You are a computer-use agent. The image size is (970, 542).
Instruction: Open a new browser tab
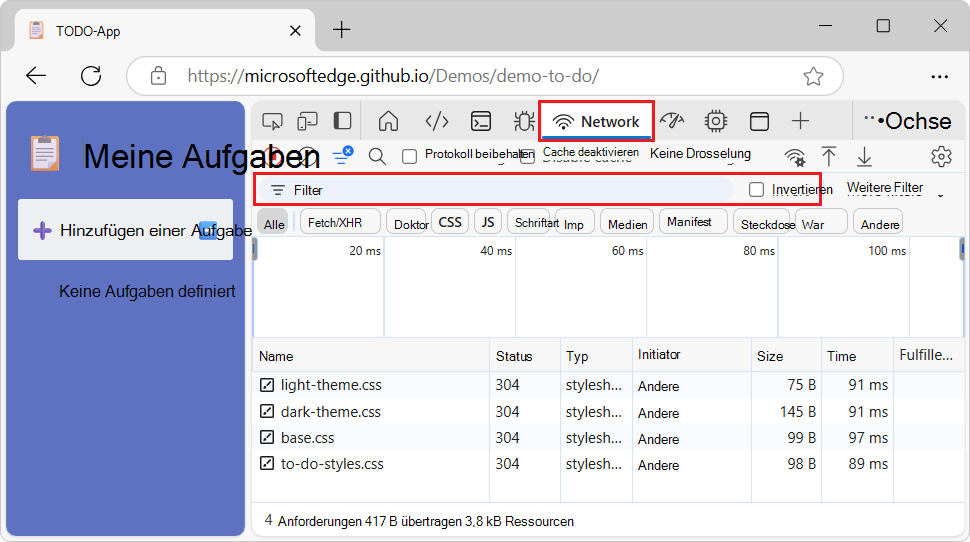tap(341, 30)
